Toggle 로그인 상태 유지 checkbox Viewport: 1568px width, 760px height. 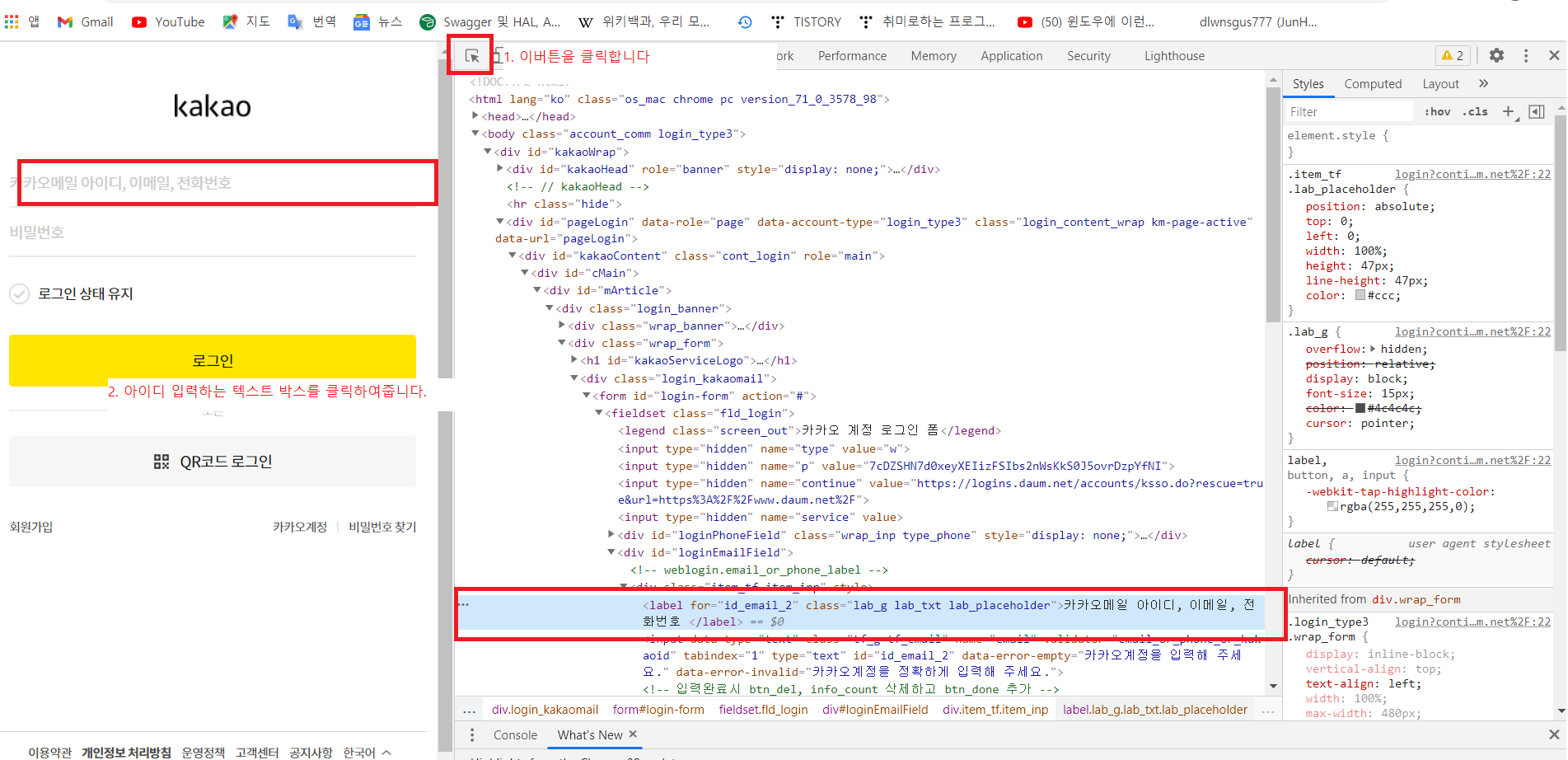tap(19, 293)
